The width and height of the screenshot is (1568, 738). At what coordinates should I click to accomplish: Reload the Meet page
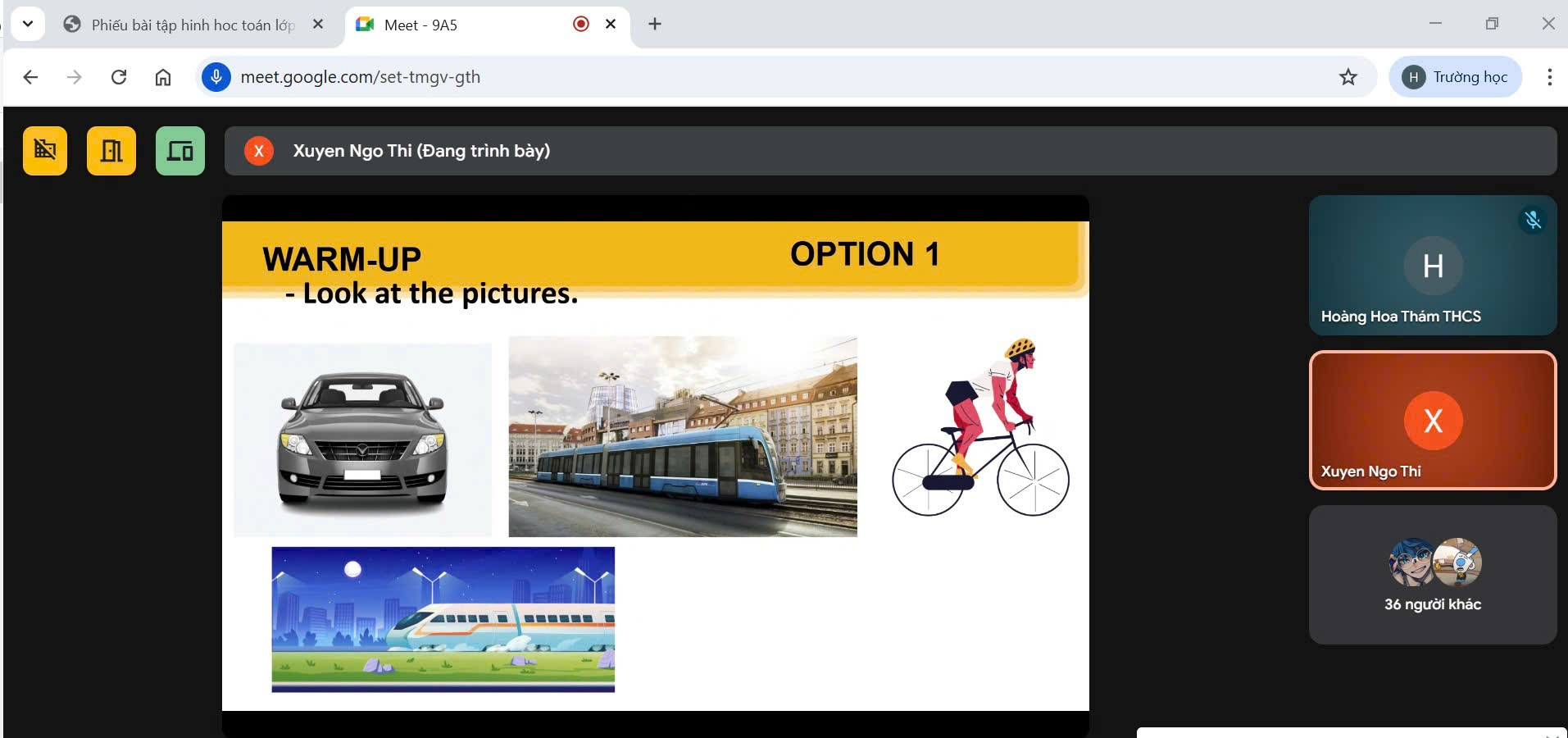(119, 77)
